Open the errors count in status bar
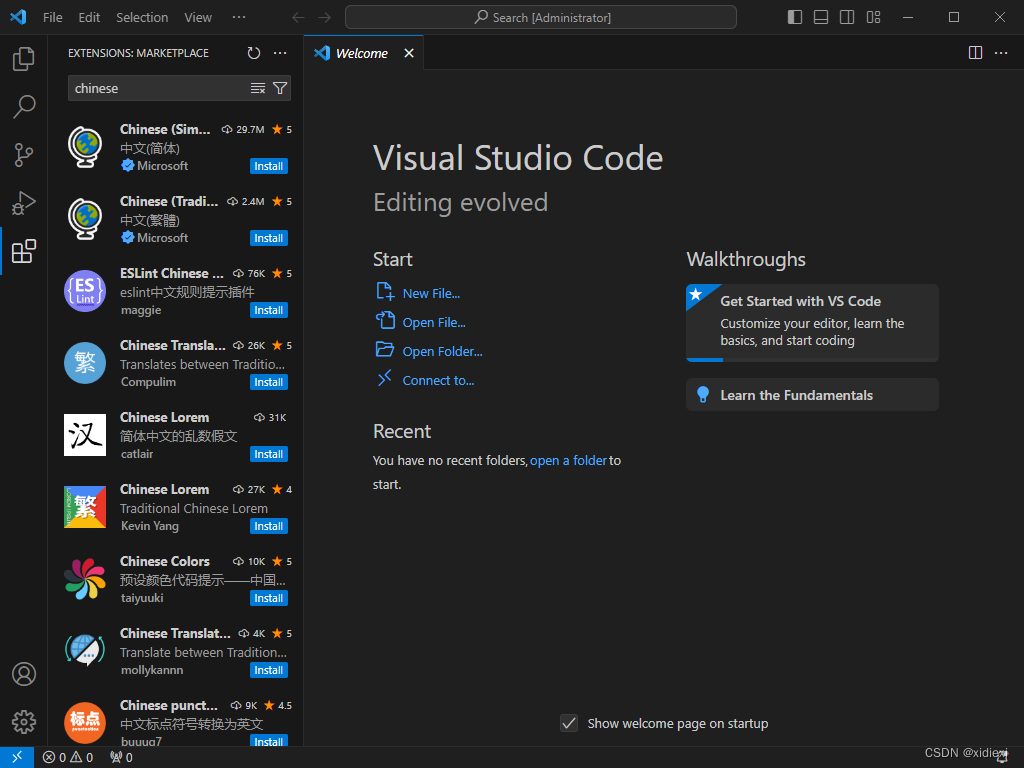Screen dimensions: 1024x768 (x=54, y=758)
